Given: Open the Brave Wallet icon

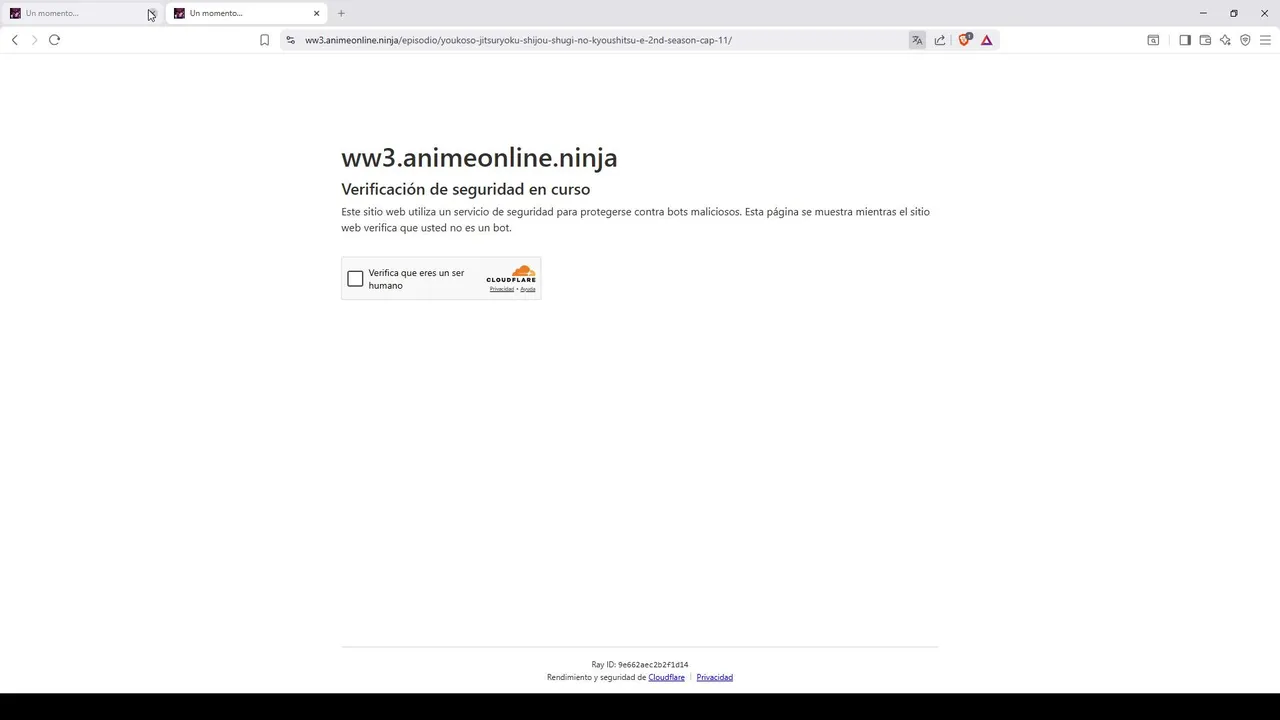Looking at the screenshot, I should [x=1205, y=40].
